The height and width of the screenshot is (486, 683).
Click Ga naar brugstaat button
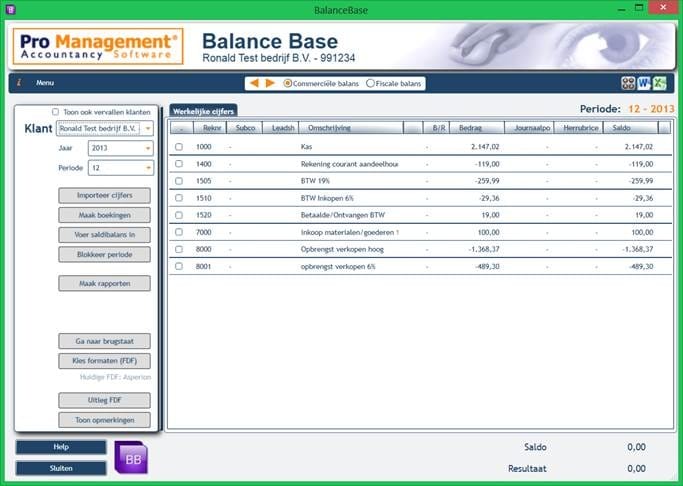click(x=105, y=341)
